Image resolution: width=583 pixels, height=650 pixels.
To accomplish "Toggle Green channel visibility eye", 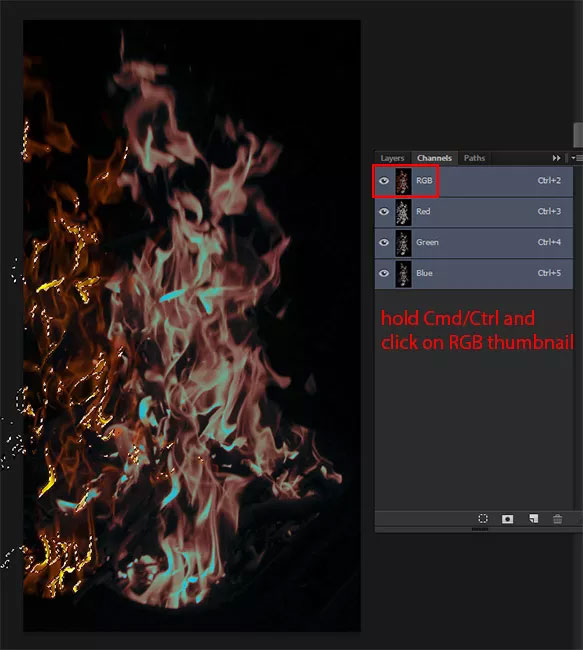I will tap(384, 242).
